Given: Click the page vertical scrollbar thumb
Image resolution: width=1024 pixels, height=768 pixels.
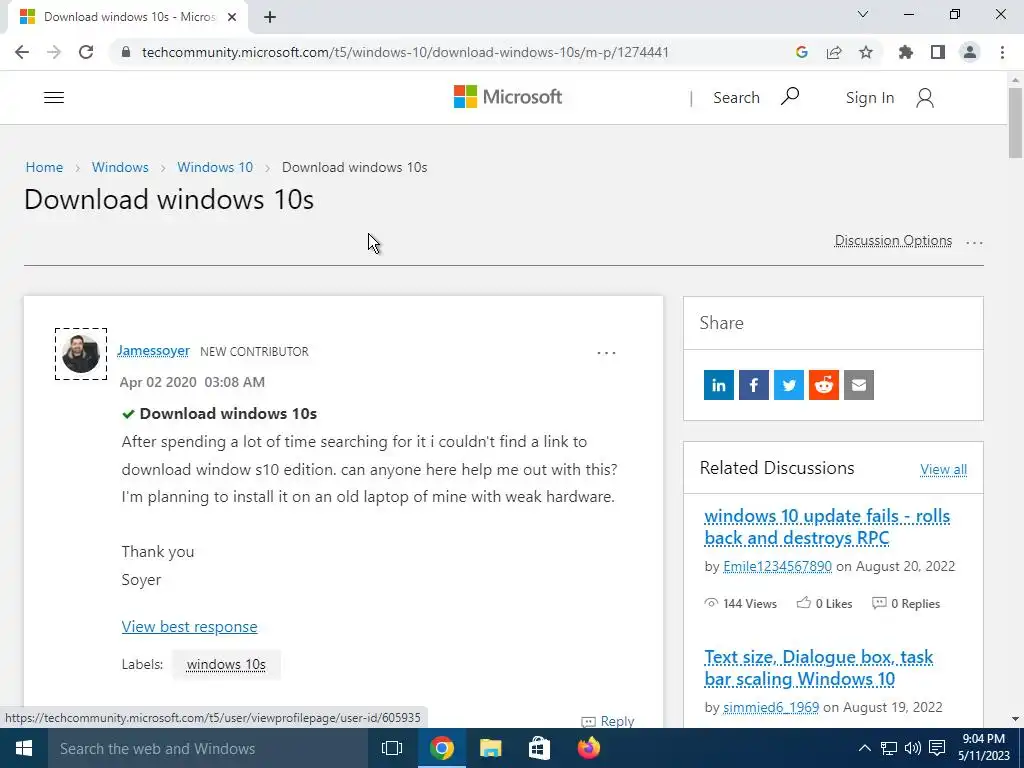Looking at the screenshot, I should pyautogui.click(x=1015, y=123).
